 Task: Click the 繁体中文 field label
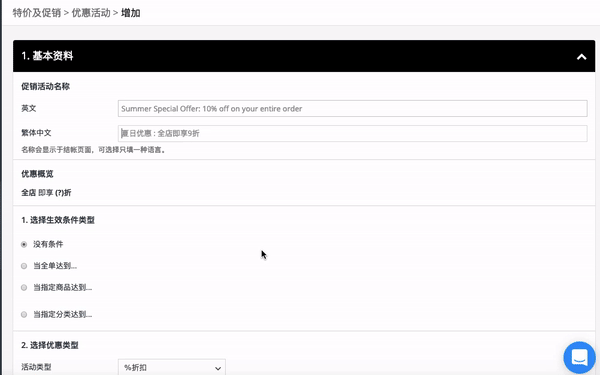pos(36,133)
